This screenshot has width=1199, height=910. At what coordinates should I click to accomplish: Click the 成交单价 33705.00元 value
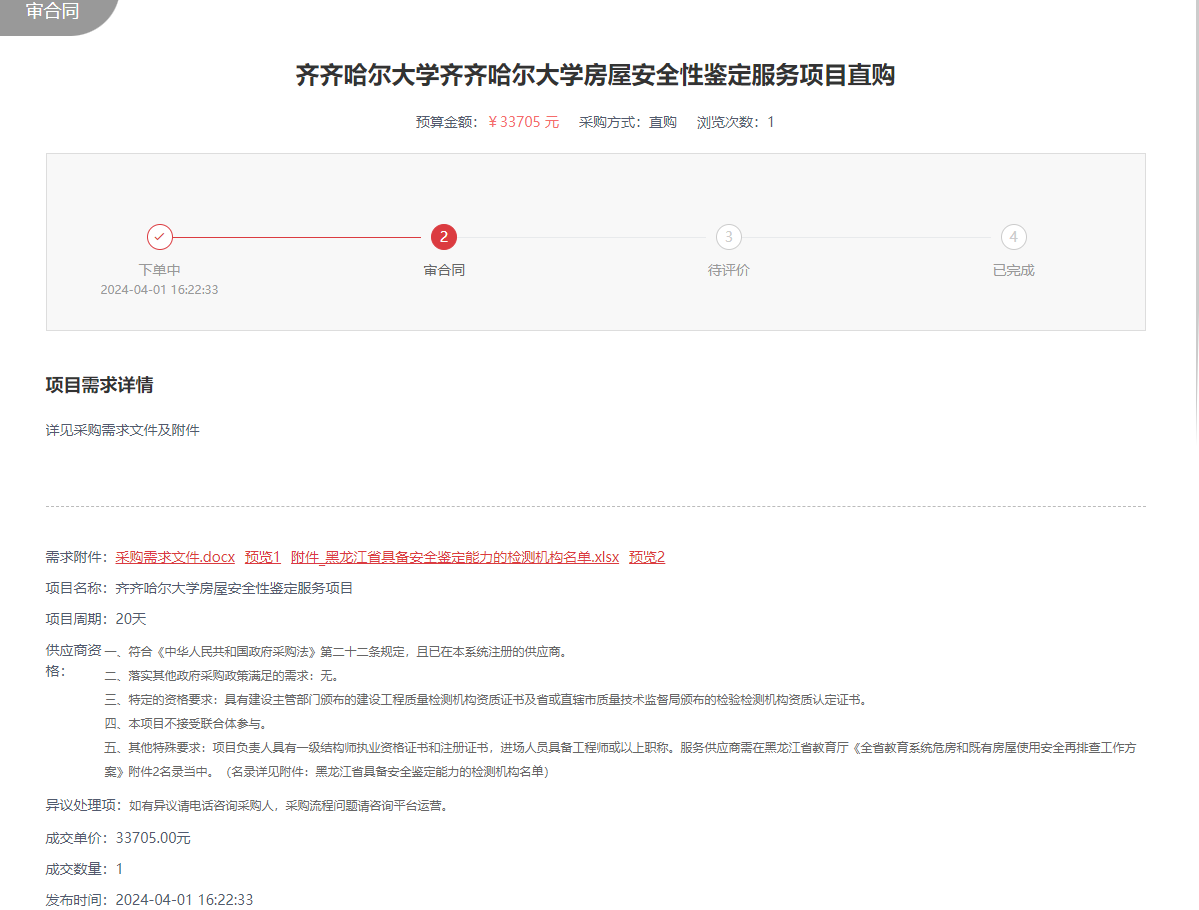tap(153, 837)
